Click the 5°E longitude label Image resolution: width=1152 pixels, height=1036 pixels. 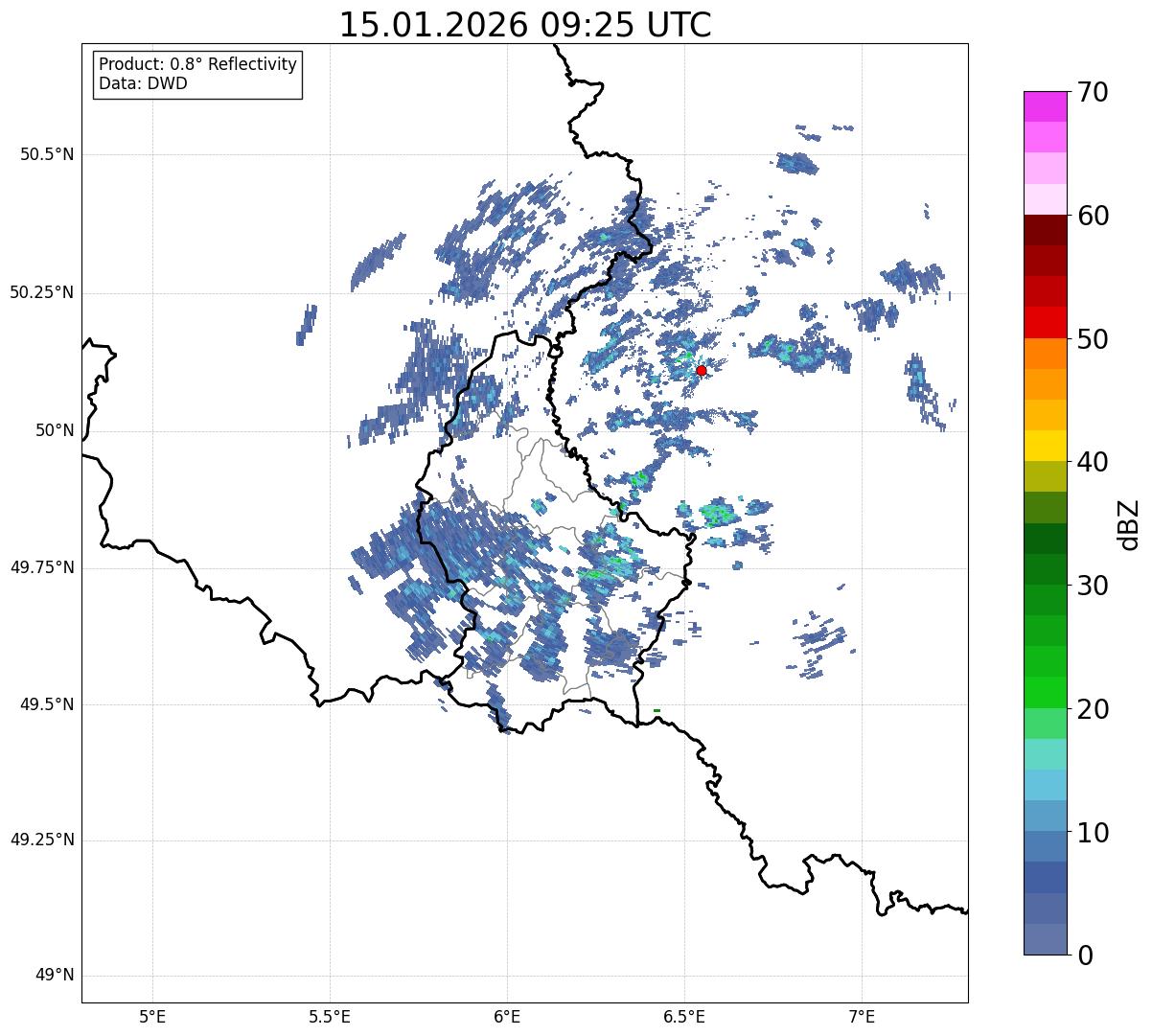(x=153, y=1018)
